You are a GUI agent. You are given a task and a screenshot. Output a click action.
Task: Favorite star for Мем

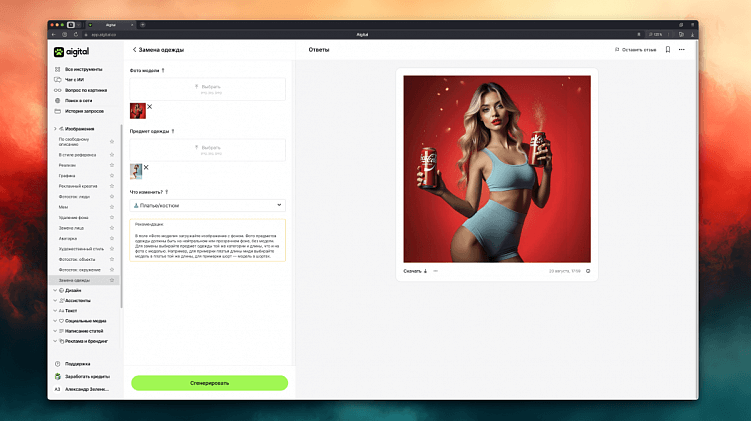(x=112, y=207)
